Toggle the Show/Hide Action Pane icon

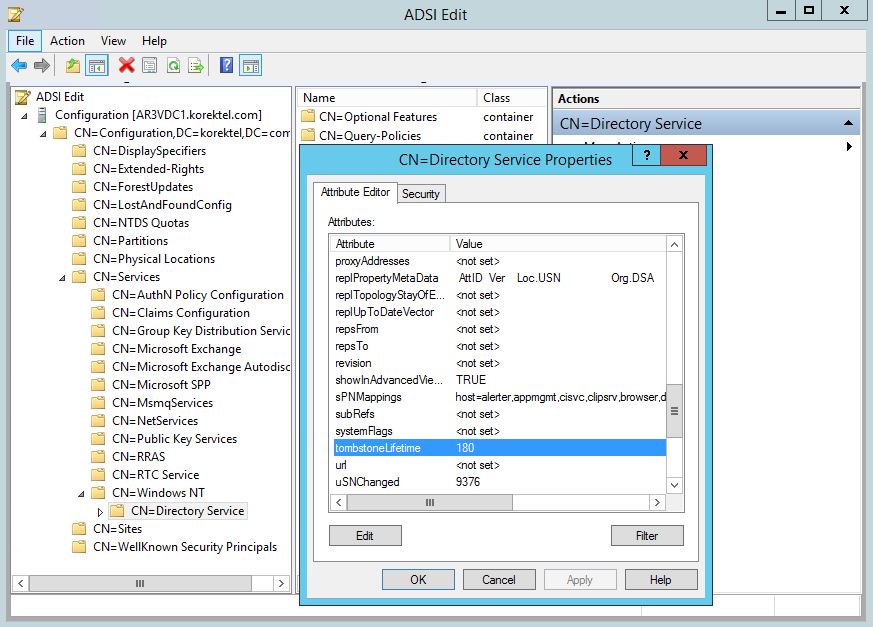coord(250,66)
